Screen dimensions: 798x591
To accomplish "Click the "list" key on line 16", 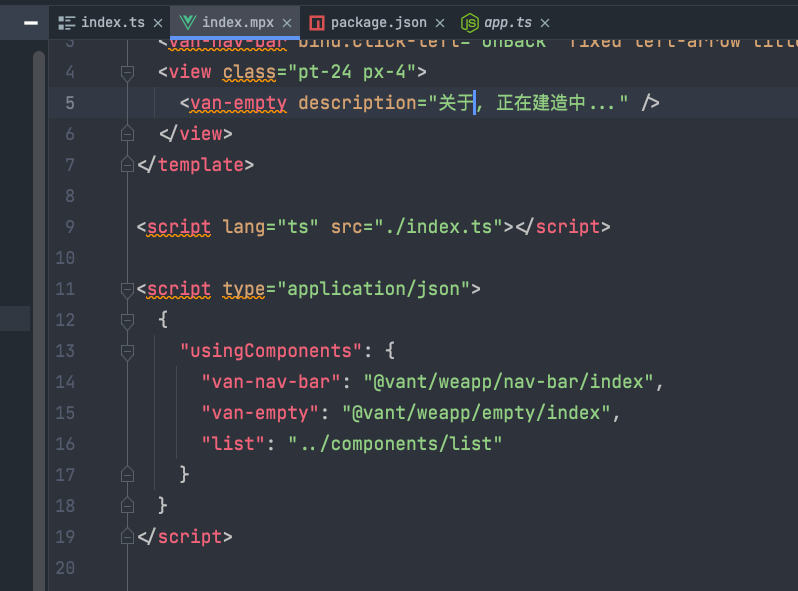I will 234,444.
